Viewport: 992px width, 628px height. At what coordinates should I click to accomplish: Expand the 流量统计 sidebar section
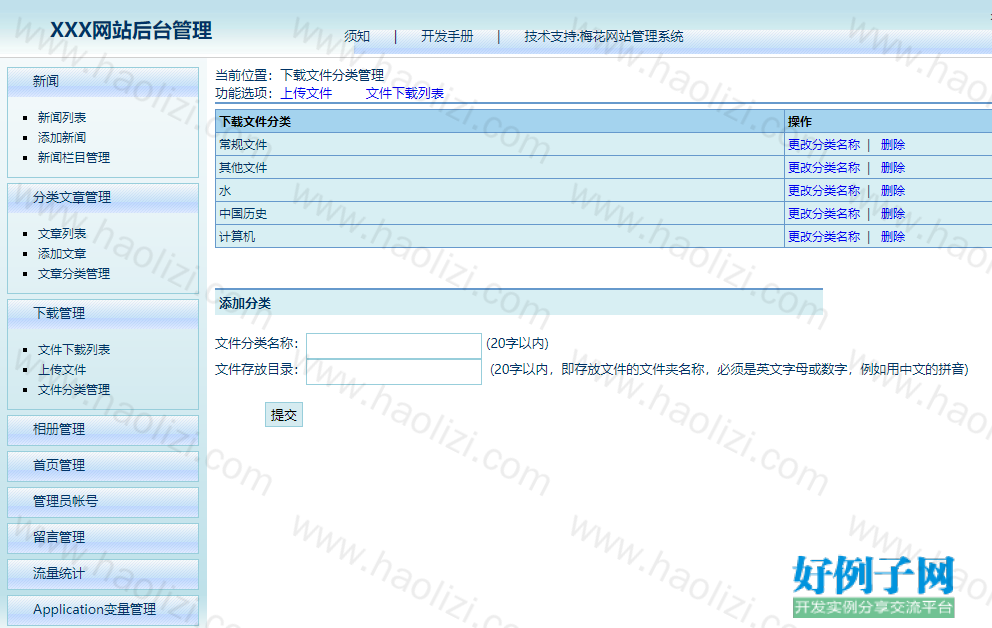tap(103, 574)
